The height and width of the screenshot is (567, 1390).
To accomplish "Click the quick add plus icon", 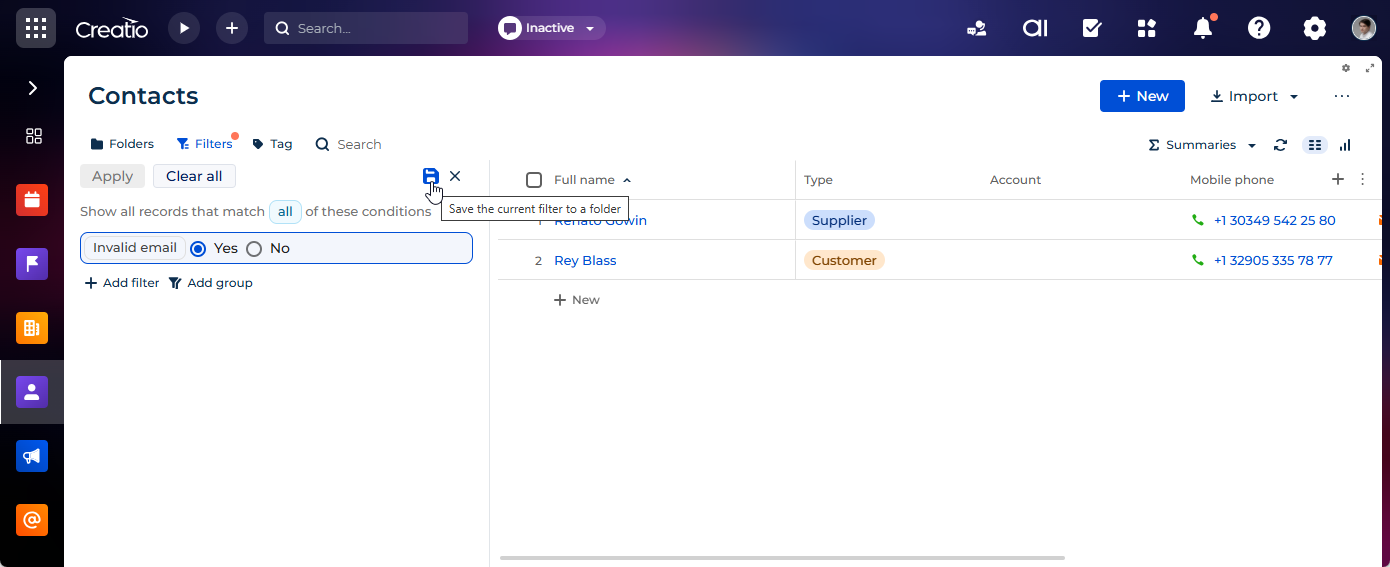I will coord(232,28).
